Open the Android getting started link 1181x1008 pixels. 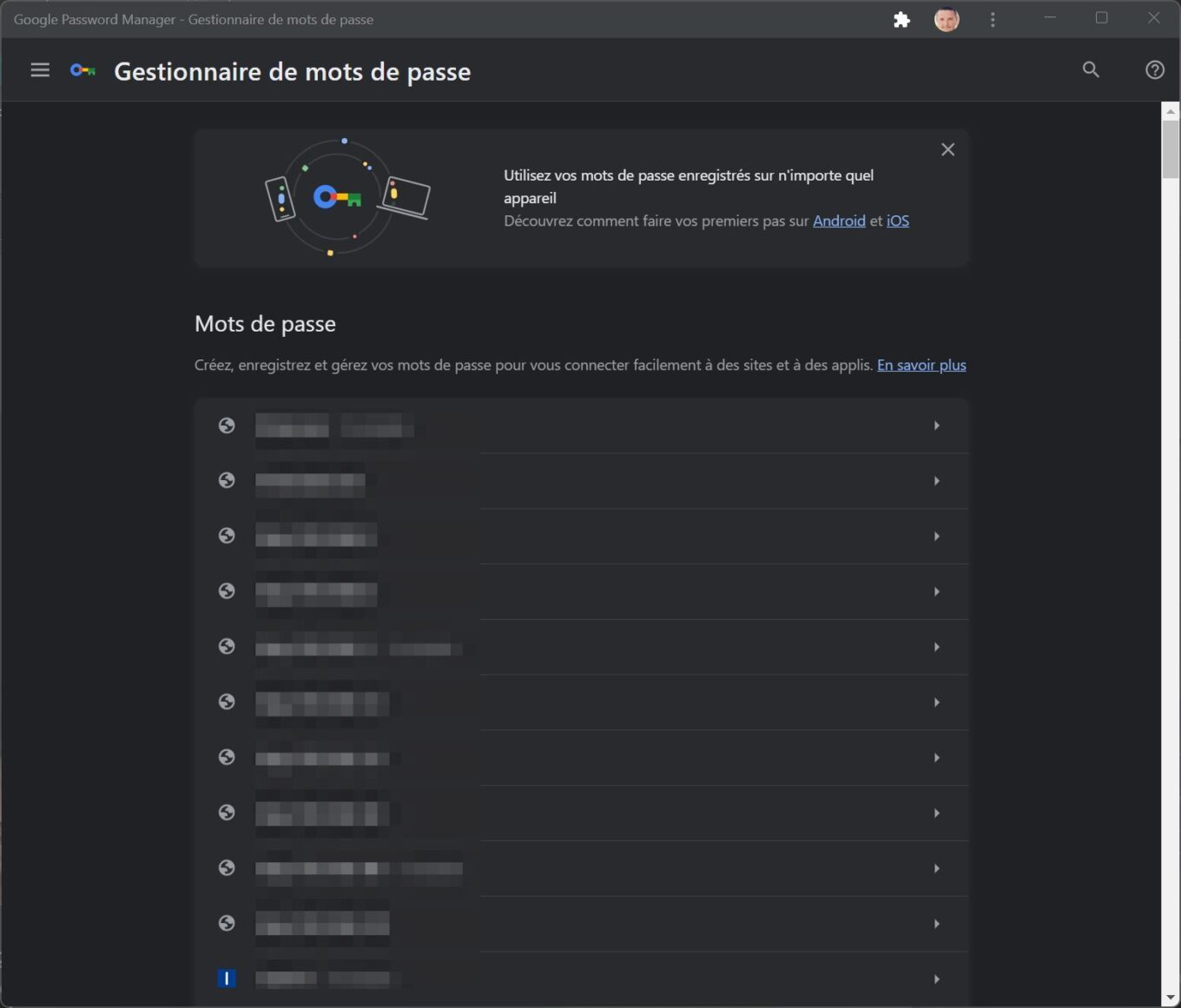tap(839, 221)
